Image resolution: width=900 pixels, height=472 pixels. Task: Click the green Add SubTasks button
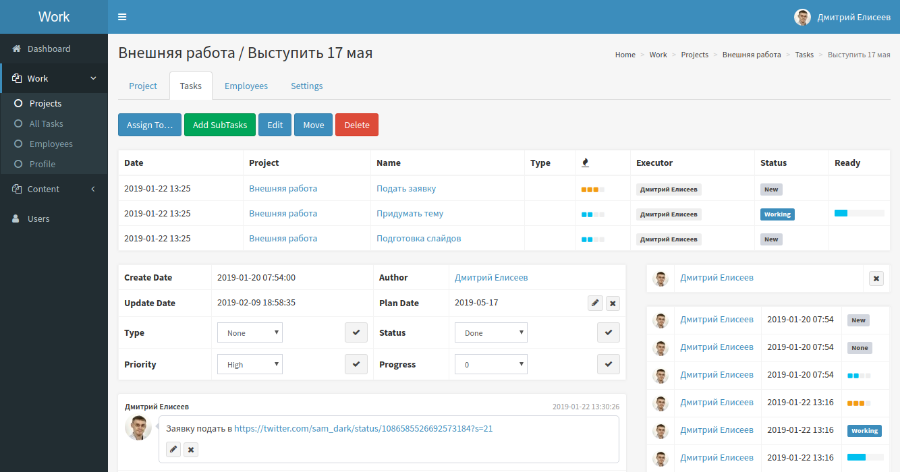(x=219, y=125)
